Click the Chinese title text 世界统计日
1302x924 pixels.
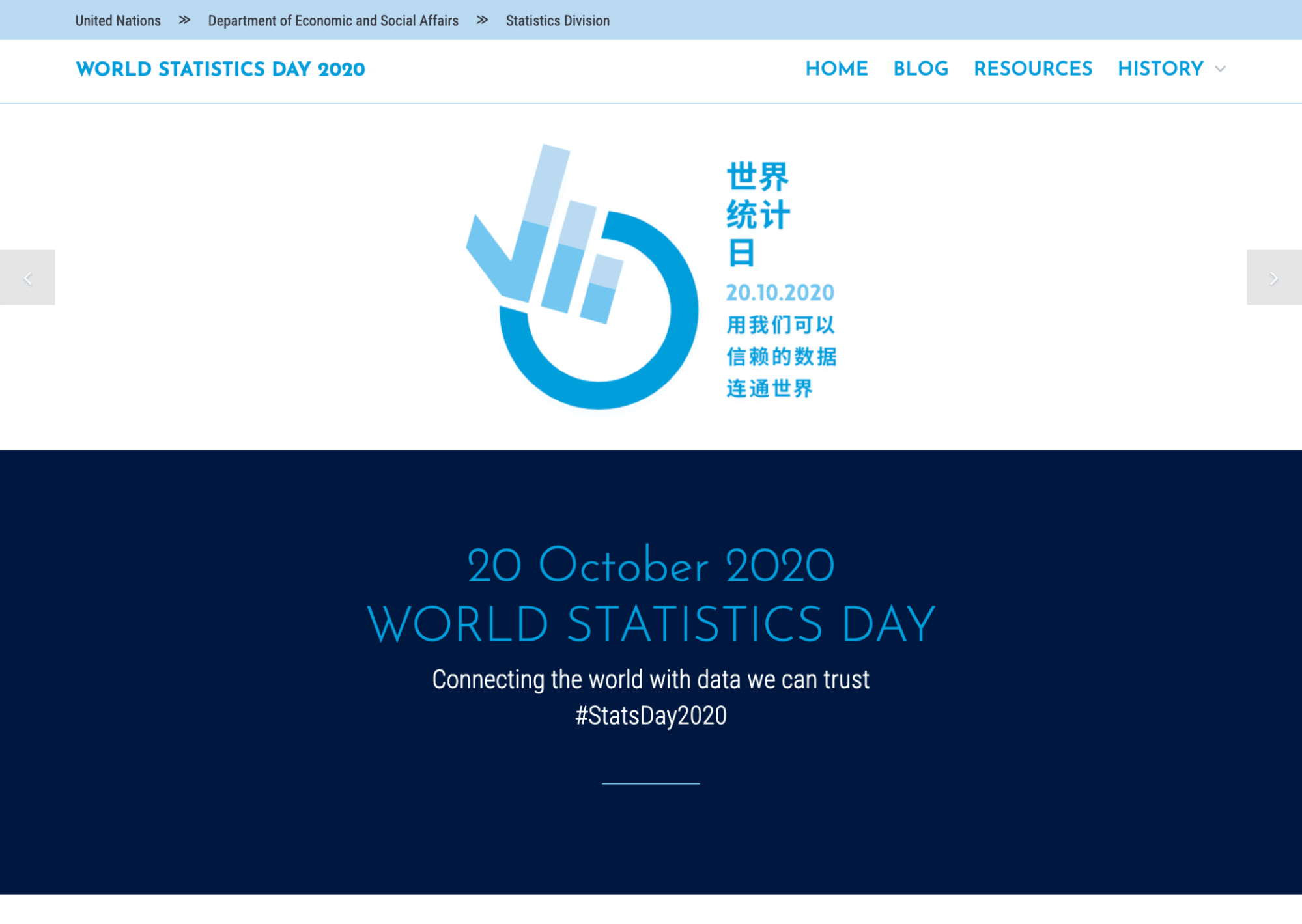(758, 214)
